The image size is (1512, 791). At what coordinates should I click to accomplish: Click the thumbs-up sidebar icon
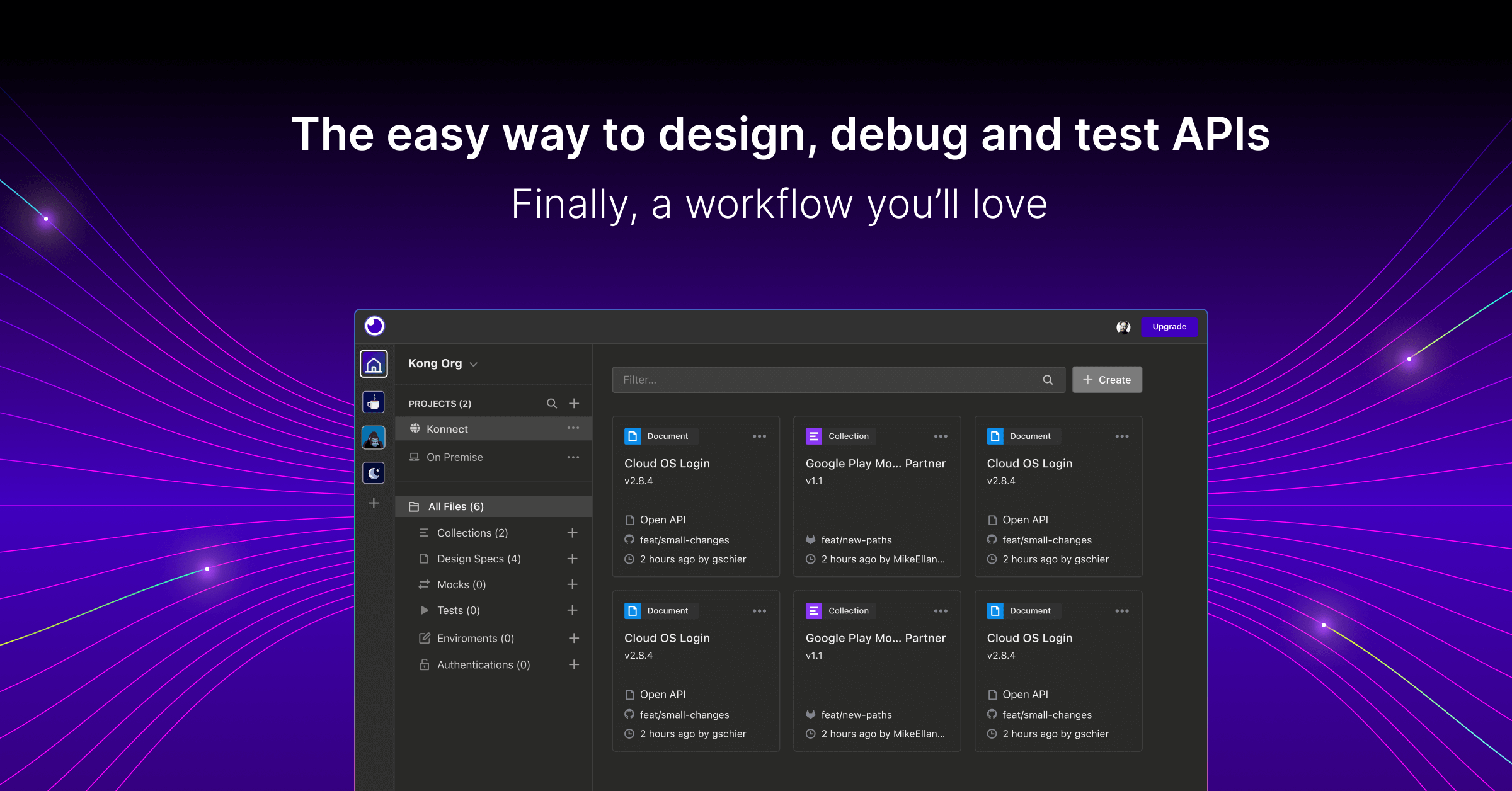[375, 403]
